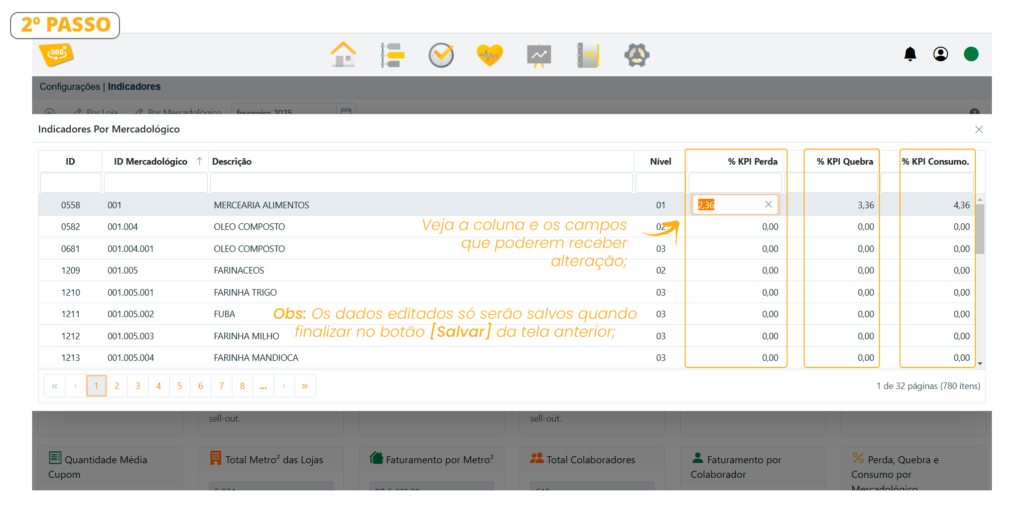The width and height of the screenshot is (1024, 523).
Task: Open the user profile icon
Action: 940,54
